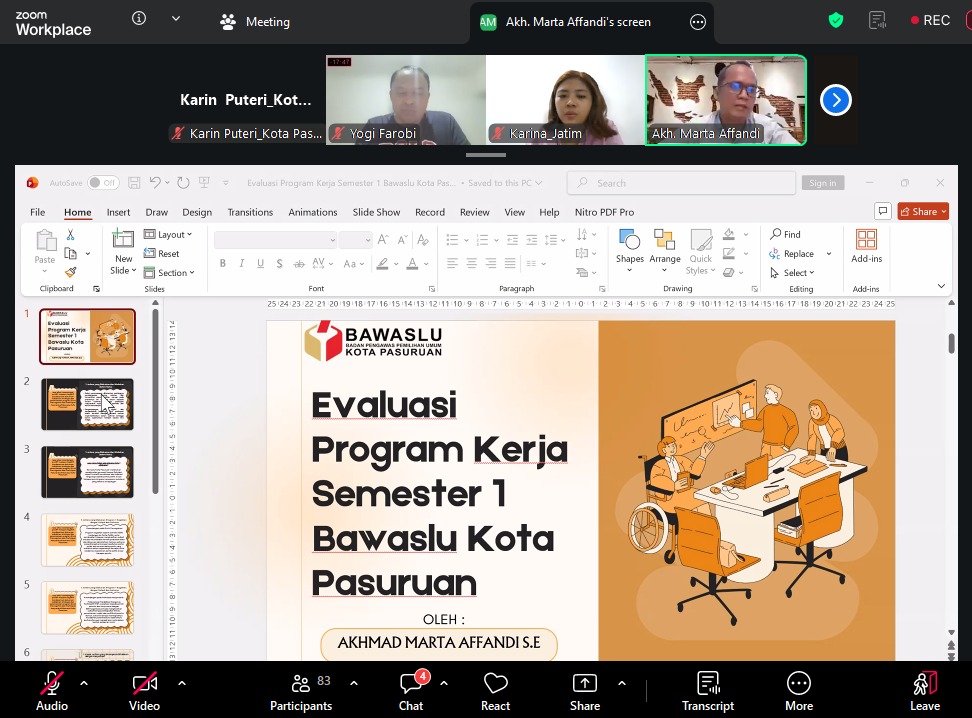Open the Font Color picker
This screenshot has width=972, height=718.
click(412, 264)
